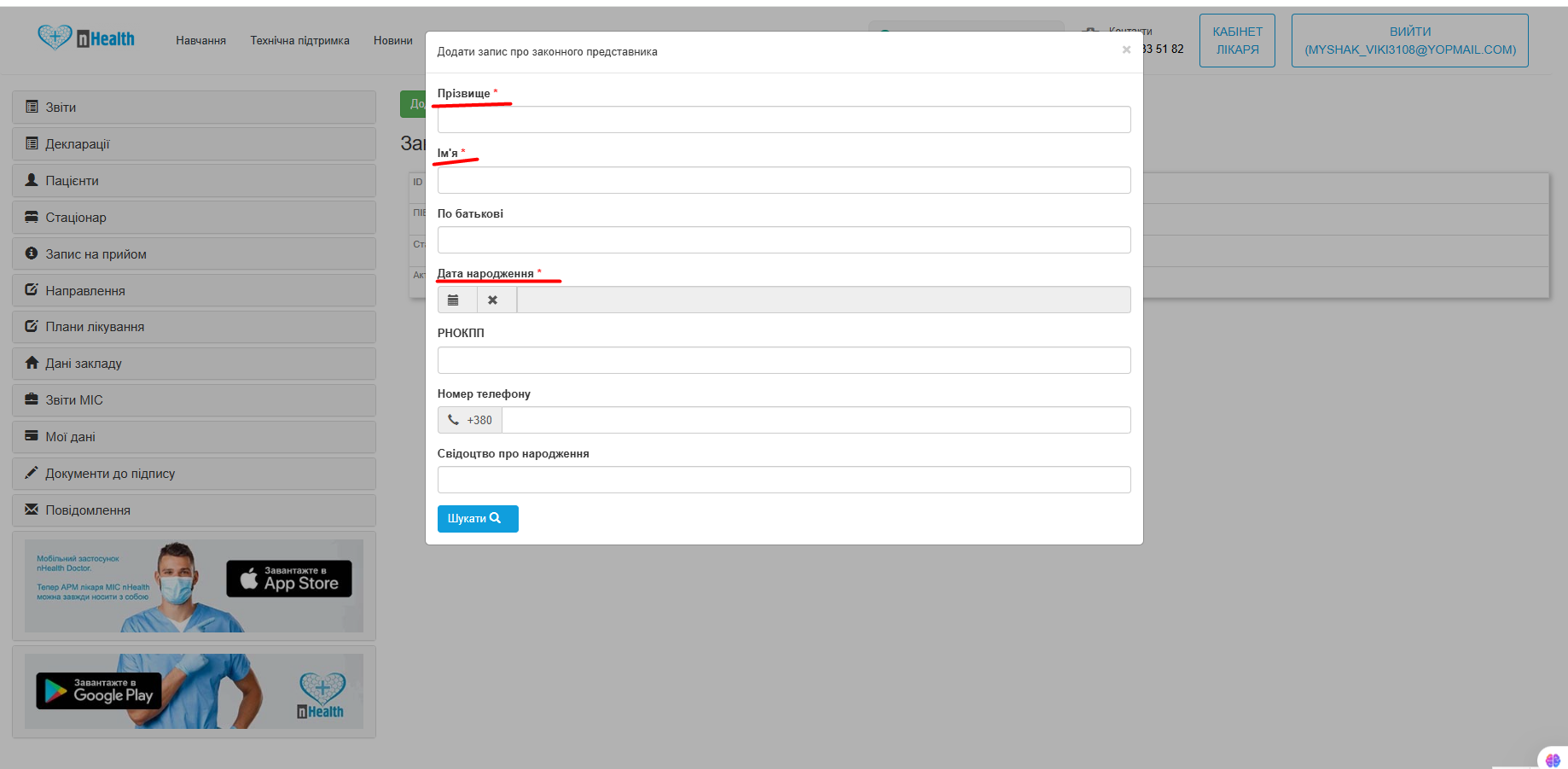1568x769 pixels.
Task: Click the Google Play download badge
Action: pos(99,690)
